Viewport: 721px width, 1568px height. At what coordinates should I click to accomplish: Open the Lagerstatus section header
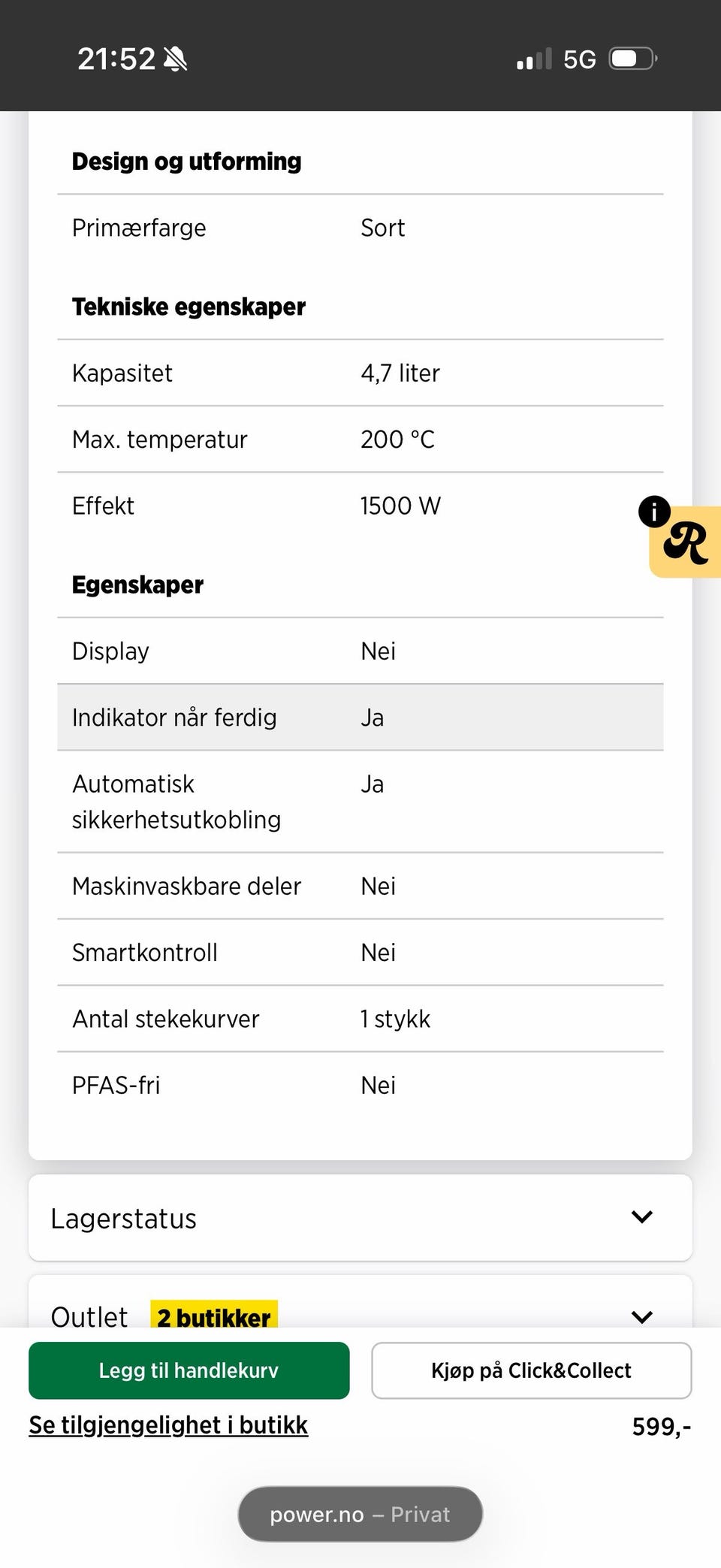tap(124, 1218)
